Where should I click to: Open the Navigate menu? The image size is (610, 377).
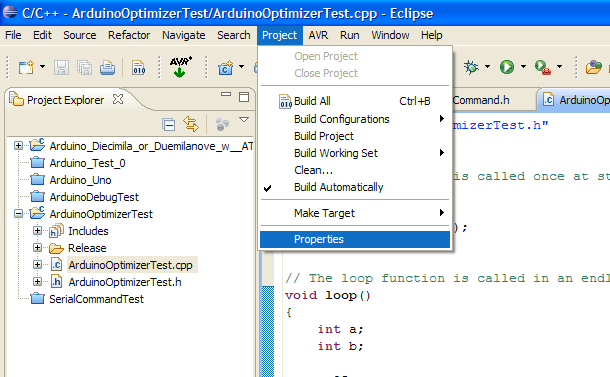pos(184,35)
